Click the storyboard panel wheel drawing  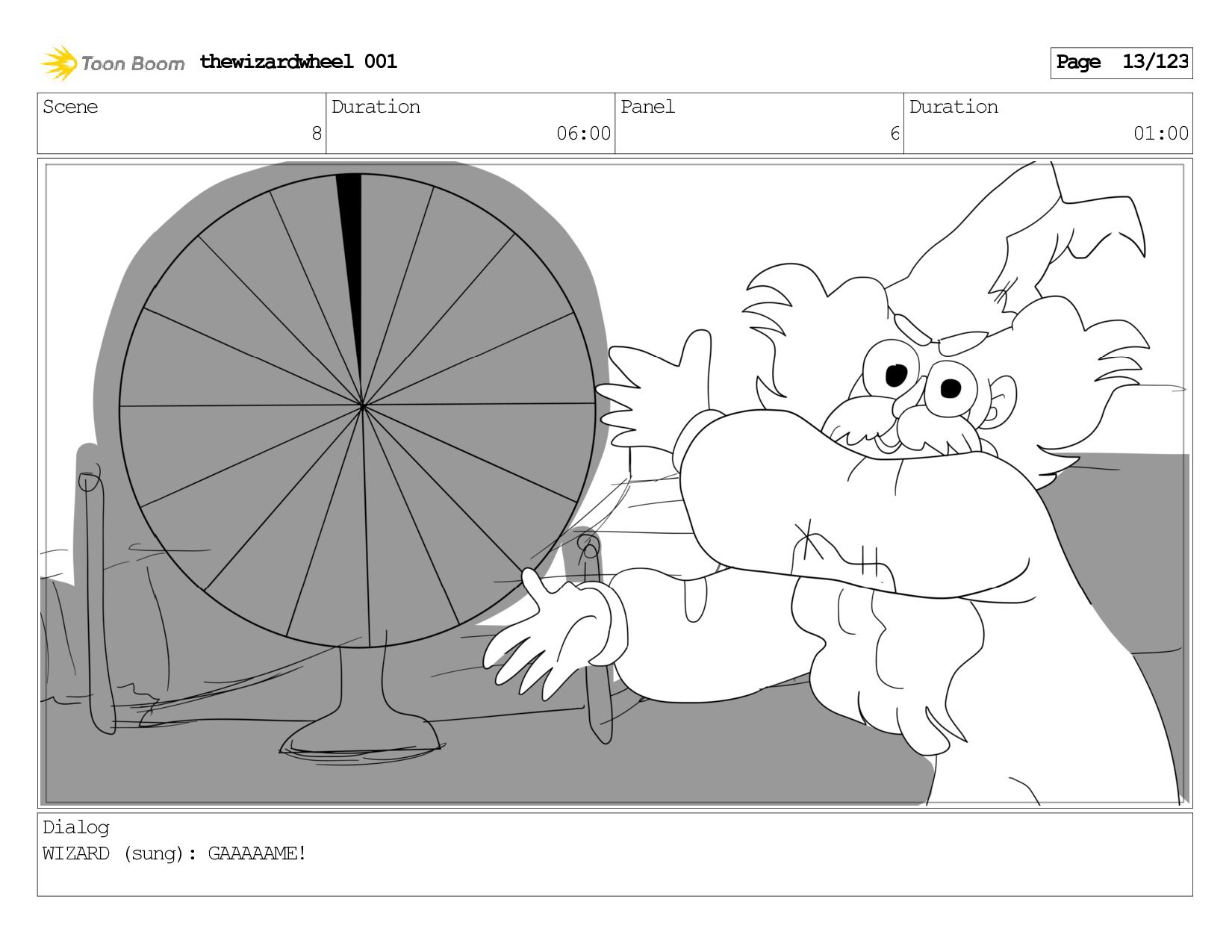point(358,410)
